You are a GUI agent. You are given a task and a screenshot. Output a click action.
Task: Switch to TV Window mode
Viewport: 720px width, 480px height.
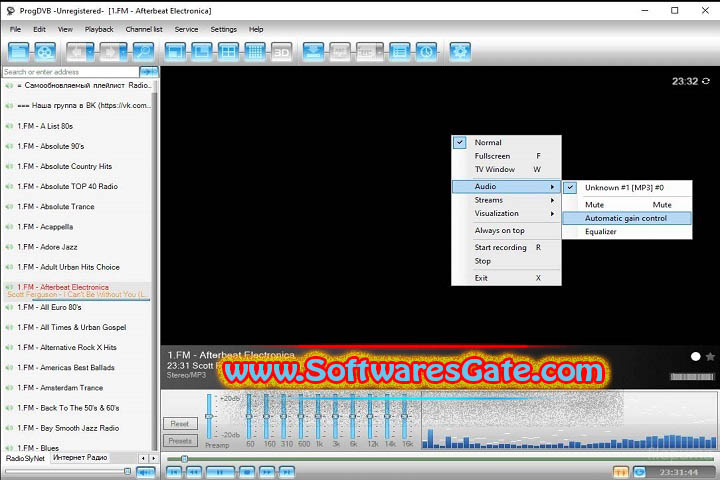tap(506, 169)
